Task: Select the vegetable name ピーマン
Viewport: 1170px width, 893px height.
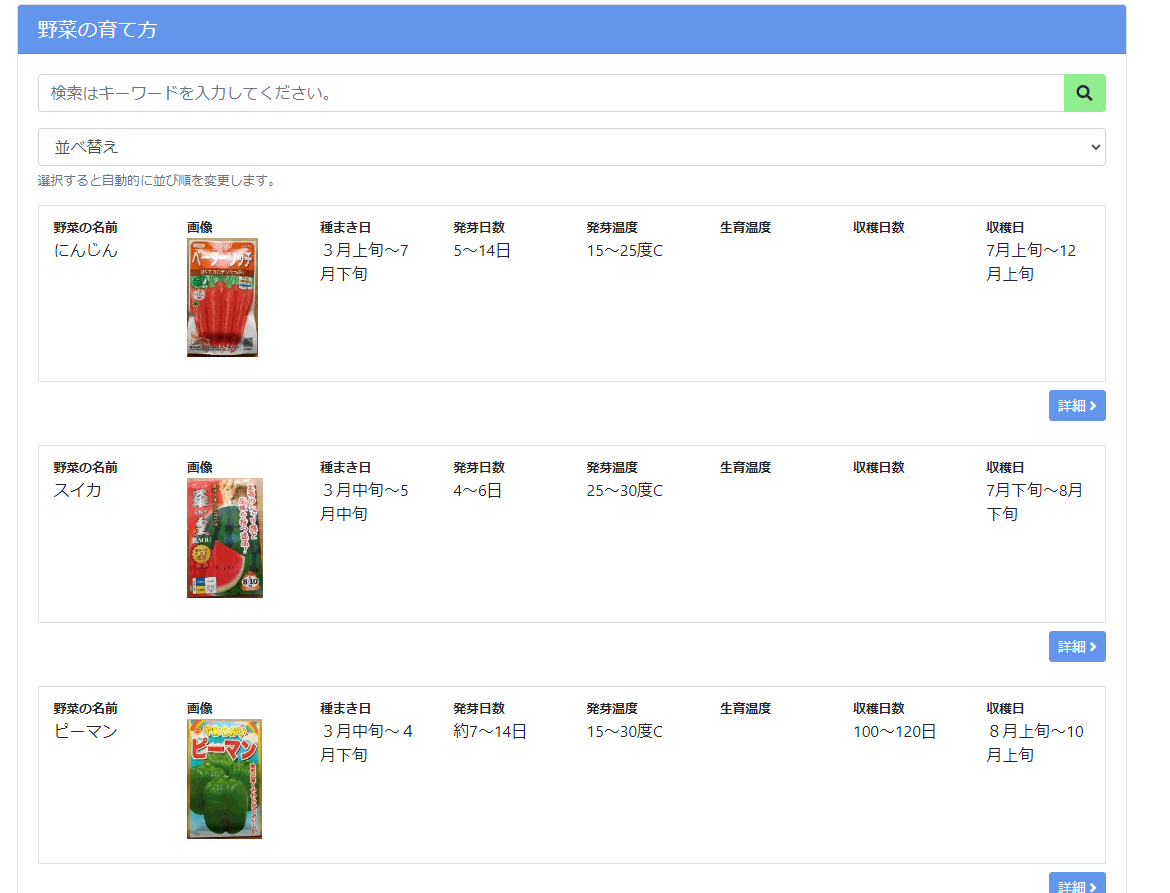Action: (x=86, y=731)
